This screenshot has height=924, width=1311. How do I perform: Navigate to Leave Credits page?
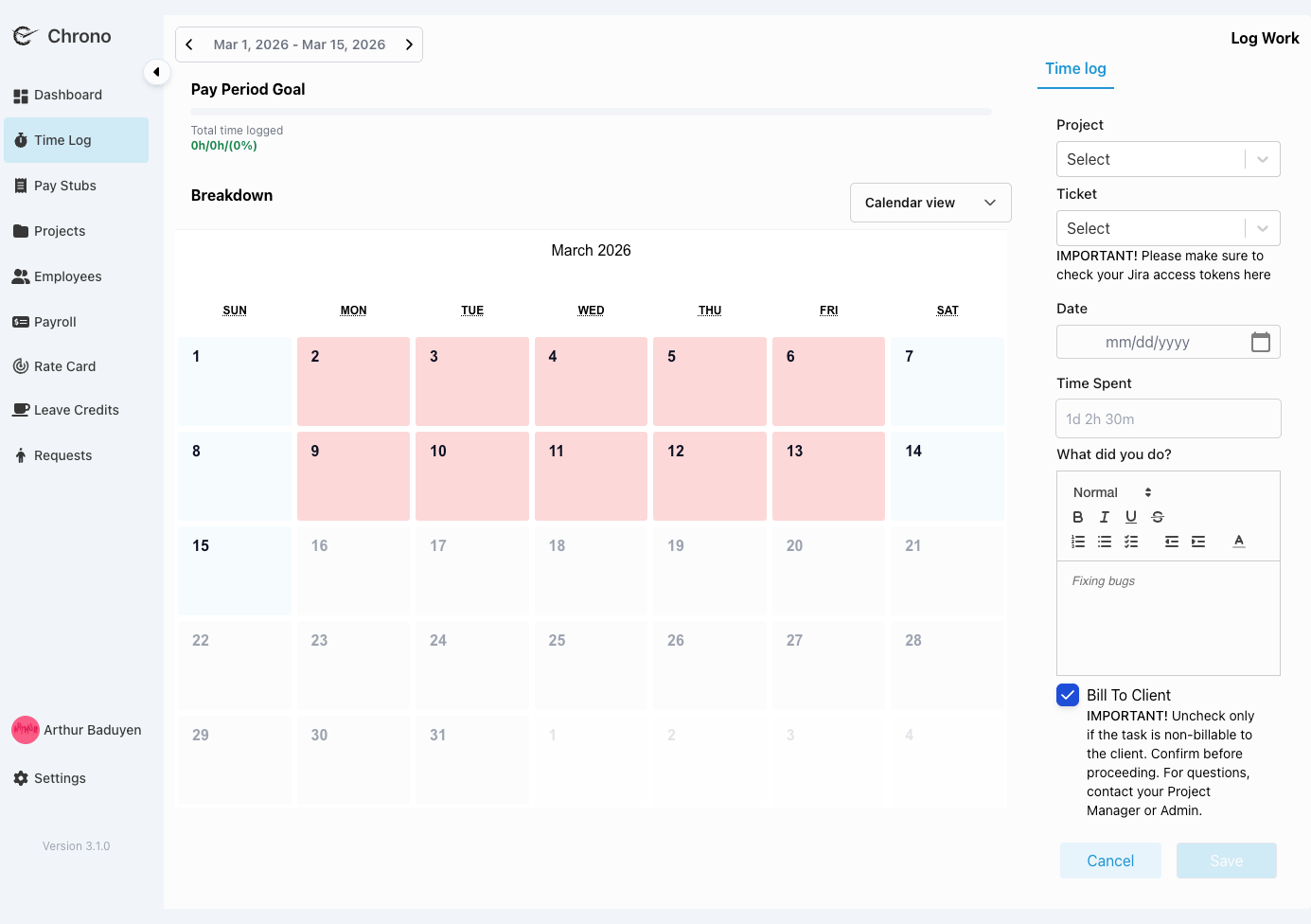pos(76,410)
